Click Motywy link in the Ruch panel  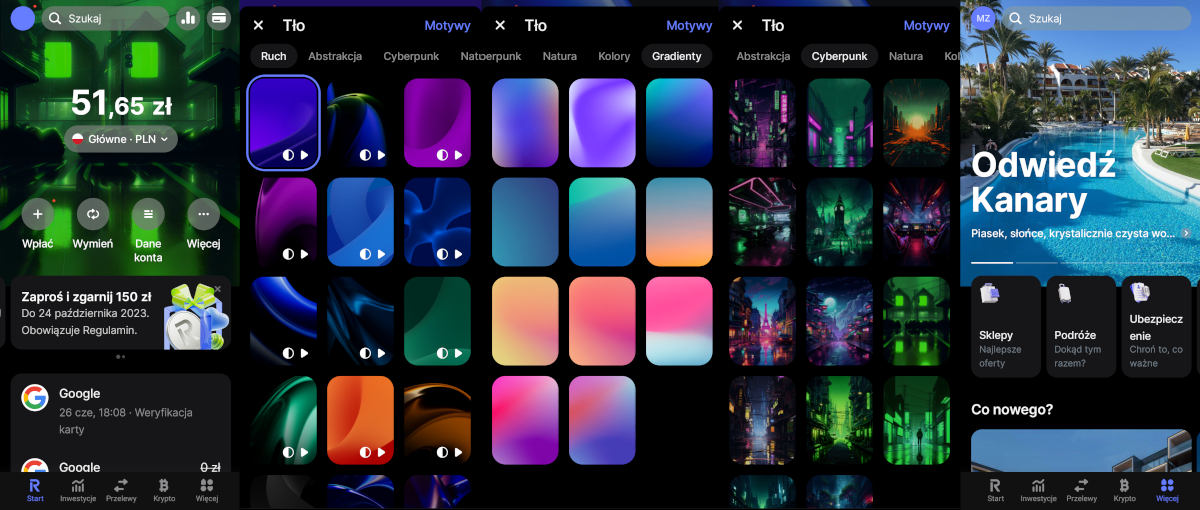(x=447, y=26)
